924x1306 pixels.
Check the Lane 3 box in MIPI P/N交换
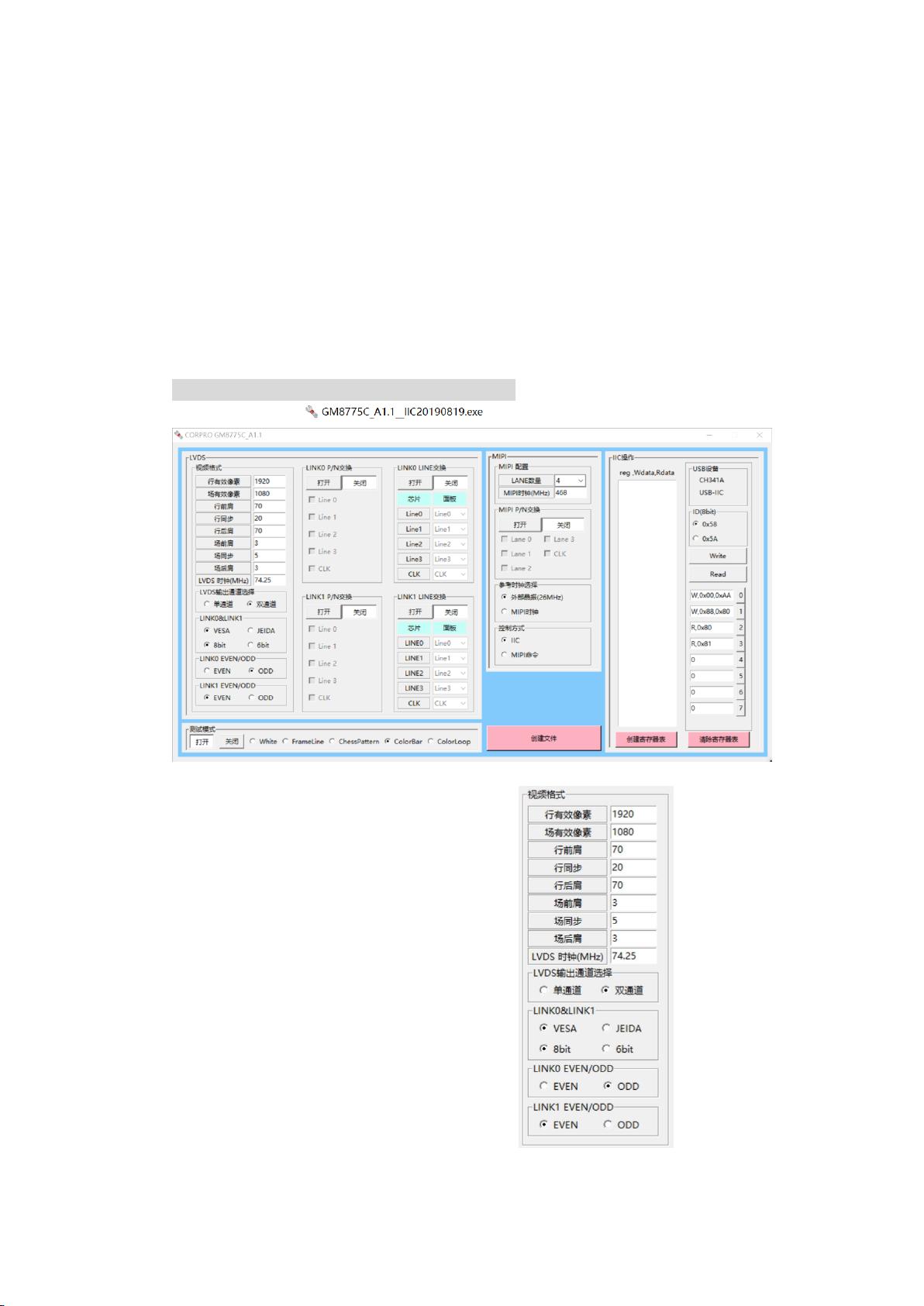[x=547, y=539]
